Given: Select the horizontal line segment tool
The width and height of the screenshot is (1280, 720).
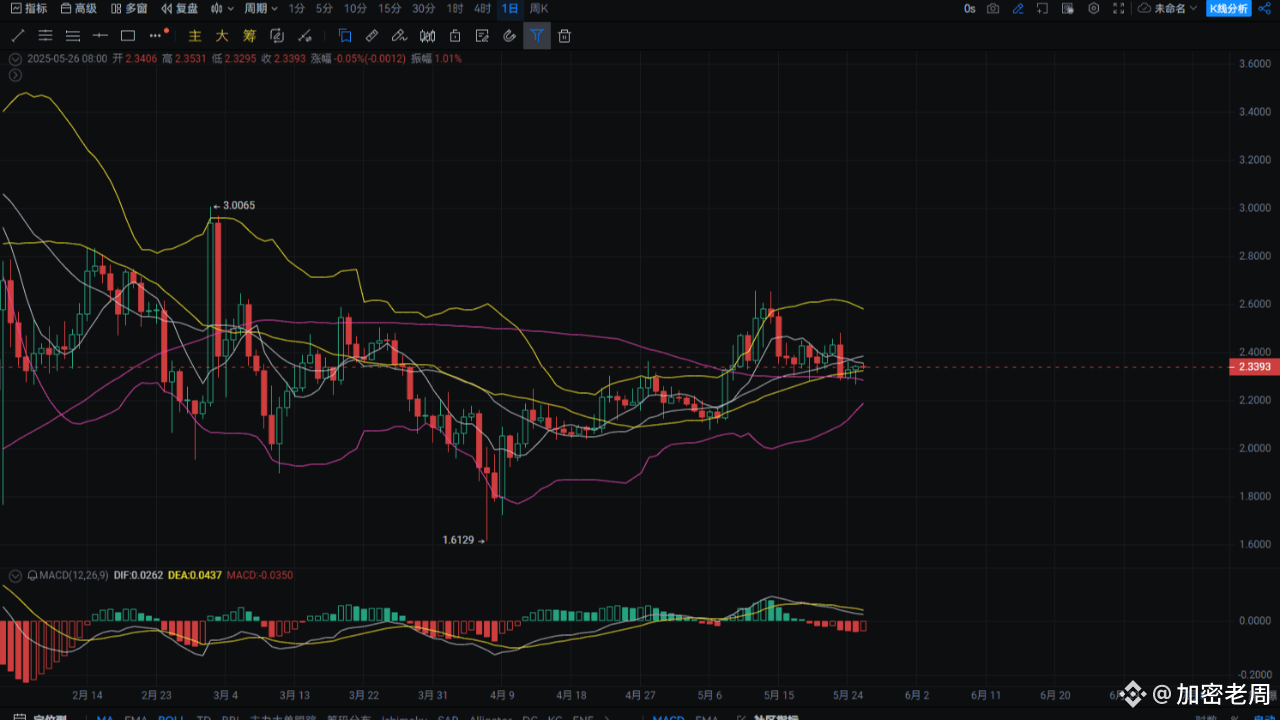Looking at the screenshot, I should tap(100, 36).
